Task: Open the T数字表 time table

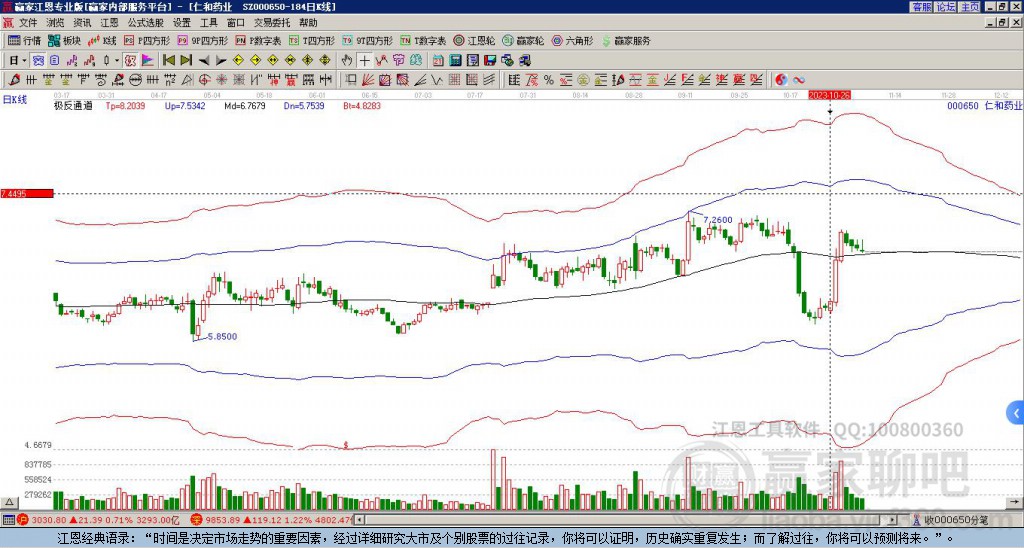Action: click(423, 40)
